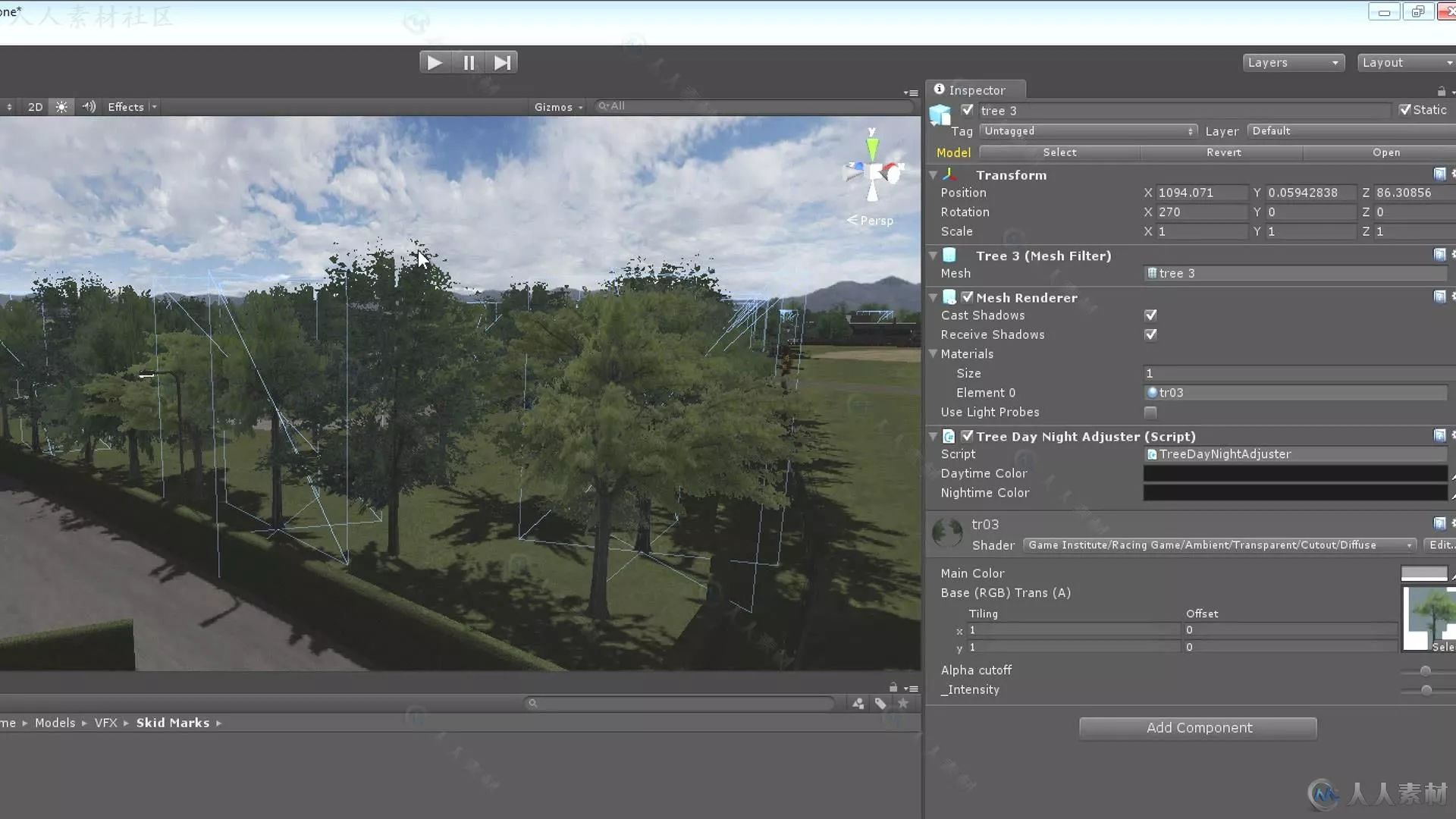Toggle the tree 3 object active checkbox
This screenshot has width=1456, height=819.
coord(967,110)
